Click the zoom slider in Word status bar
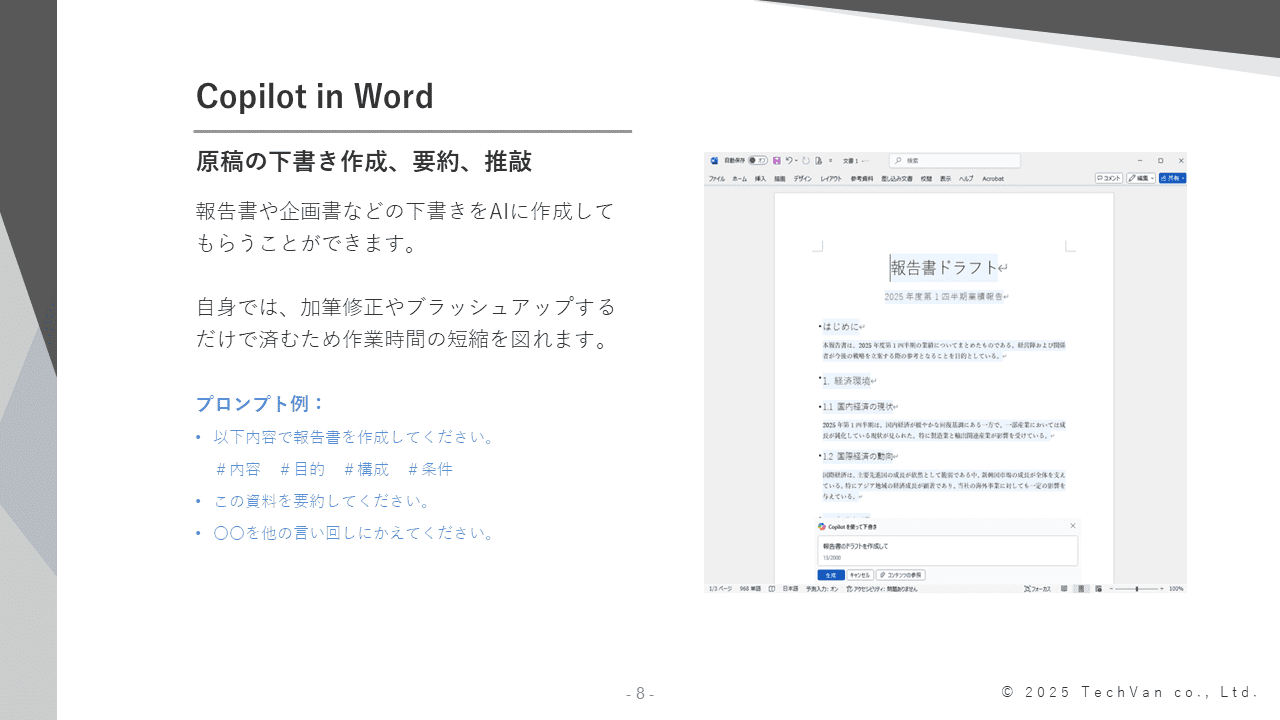The image size is (1280, 720). [x=1136, y=589]
